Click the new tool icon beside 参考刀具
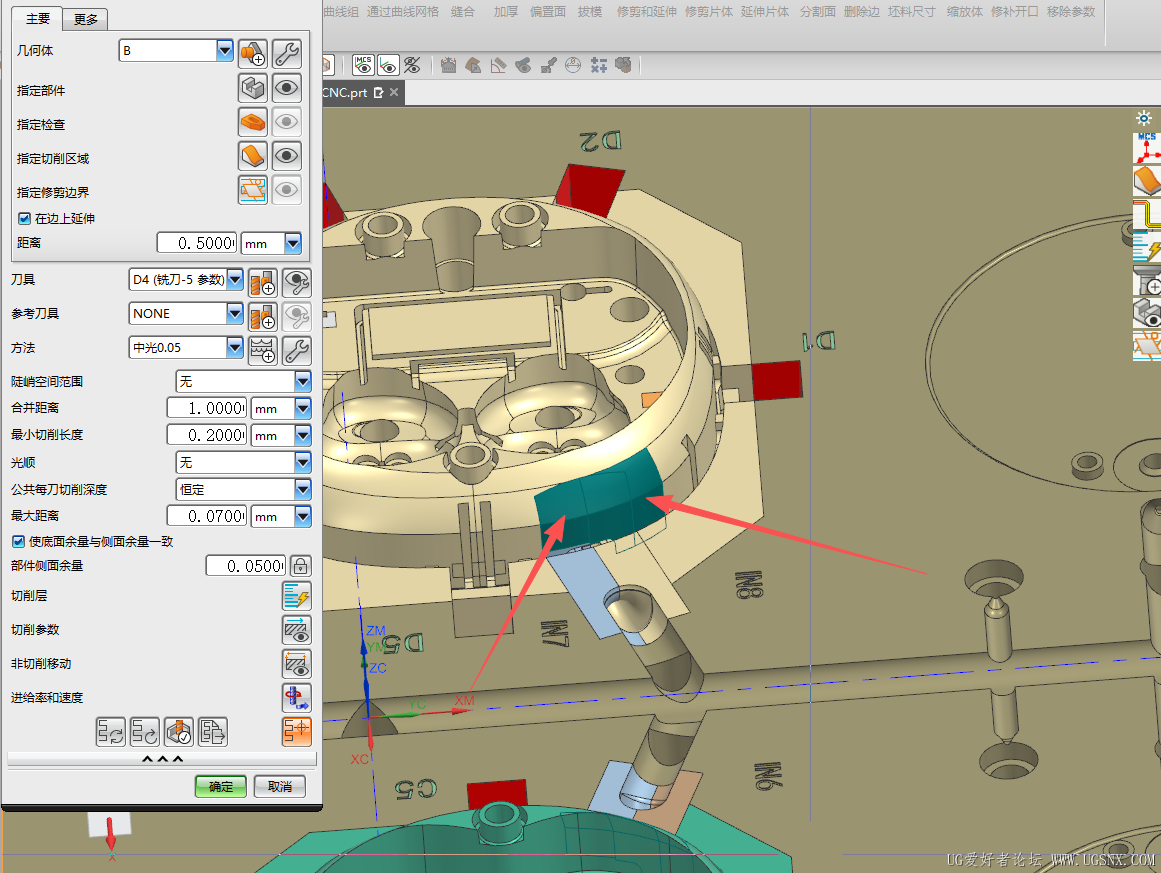Viewport: 1161px width, 873px height. tap(263, 316)
